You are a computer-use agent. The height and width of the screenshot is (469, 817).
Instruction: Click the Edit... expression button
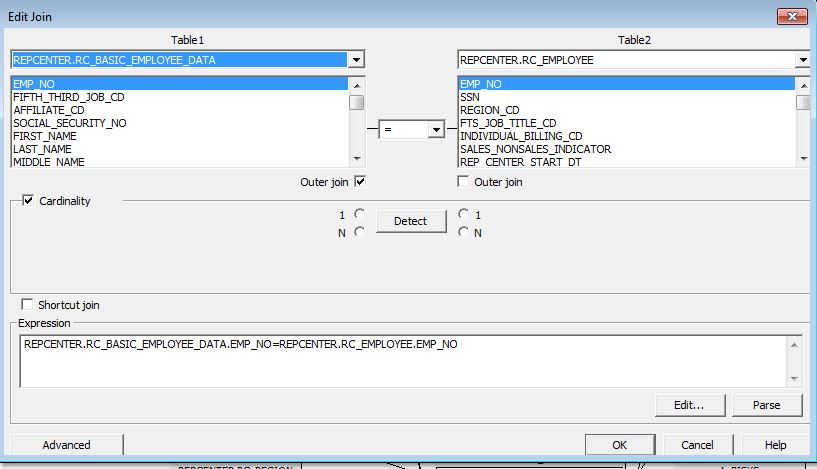point(689,405)
